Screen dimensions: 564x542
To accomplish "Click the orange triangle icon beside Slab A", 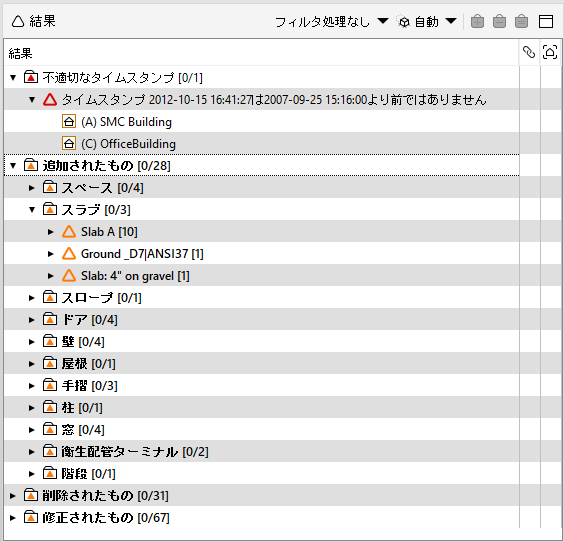I will [69, 232].
